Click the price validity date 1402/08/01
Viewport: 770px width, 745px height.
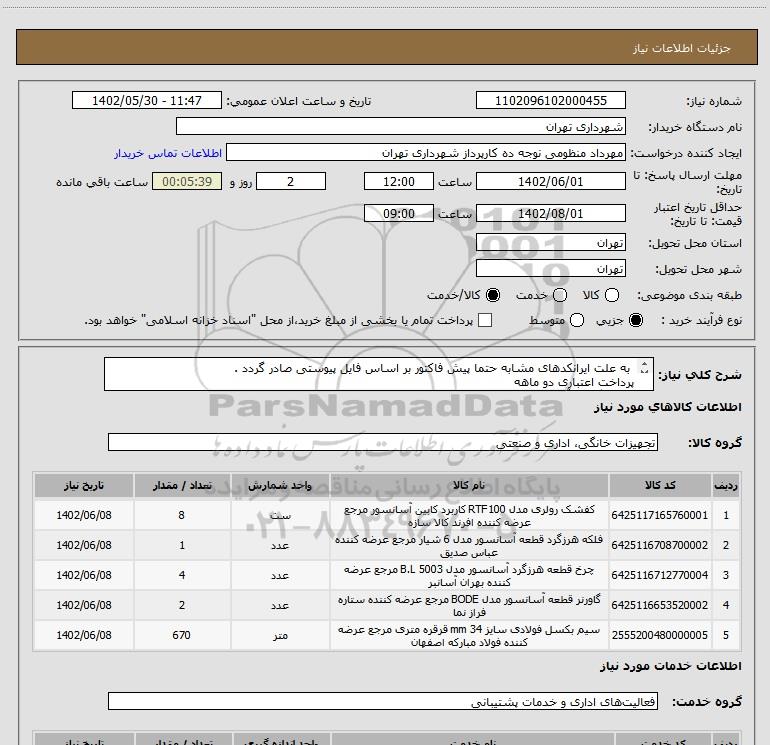pos(550,214)
